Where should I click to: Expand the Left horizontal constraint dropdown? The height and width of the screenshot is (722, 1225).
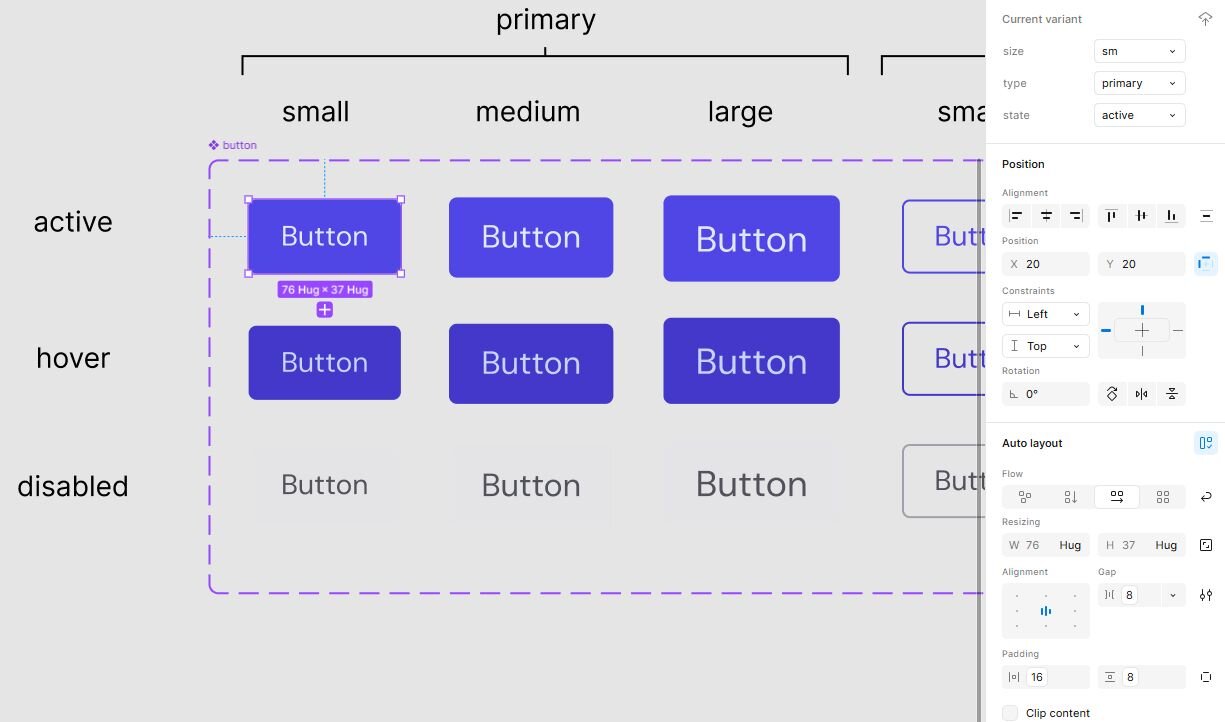point(1045,314)
